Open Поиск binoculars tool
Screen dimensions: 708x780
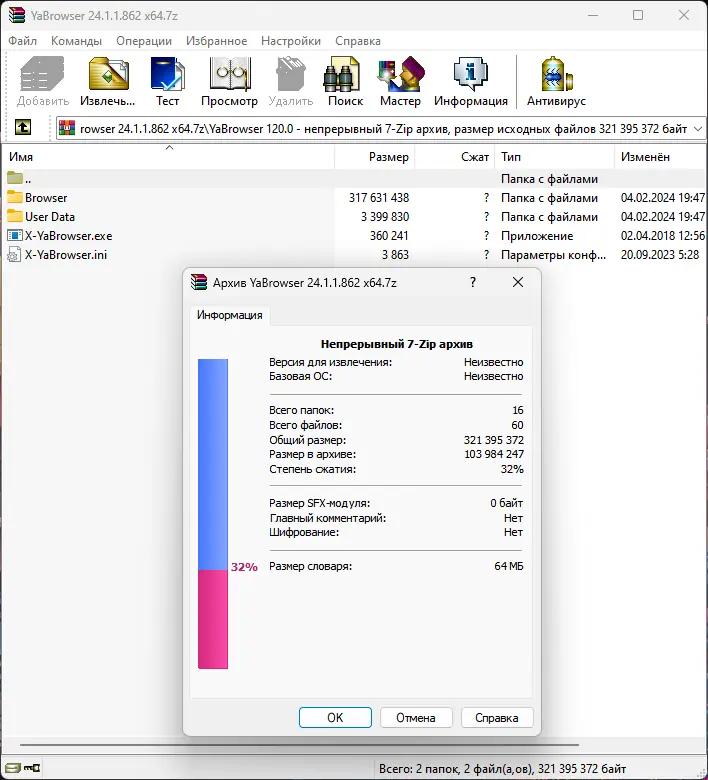(x=342, y=74)
